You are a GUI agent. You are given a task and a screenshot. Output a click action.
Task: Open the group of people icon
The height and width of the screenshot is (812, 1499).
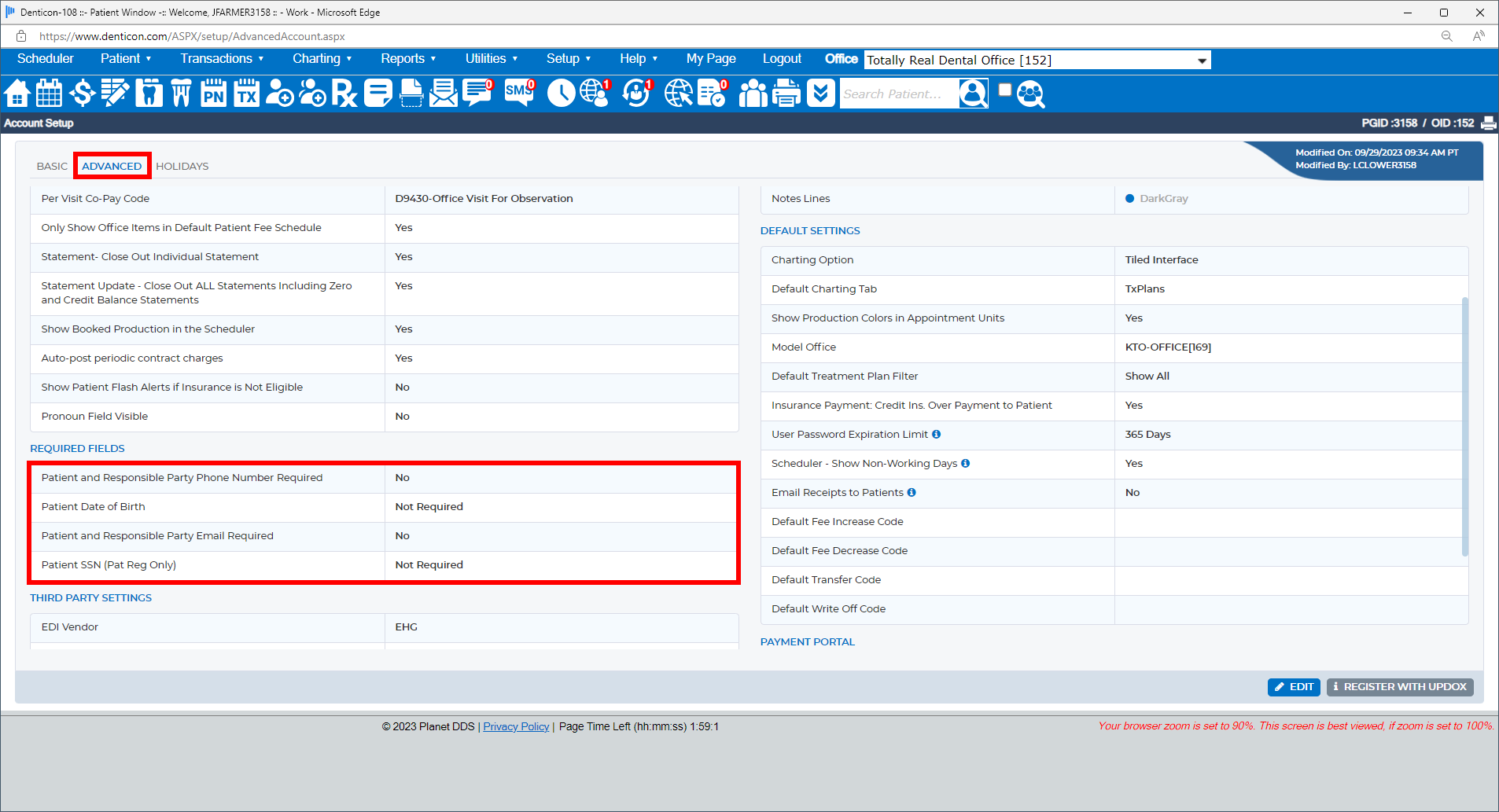point(753,94)
